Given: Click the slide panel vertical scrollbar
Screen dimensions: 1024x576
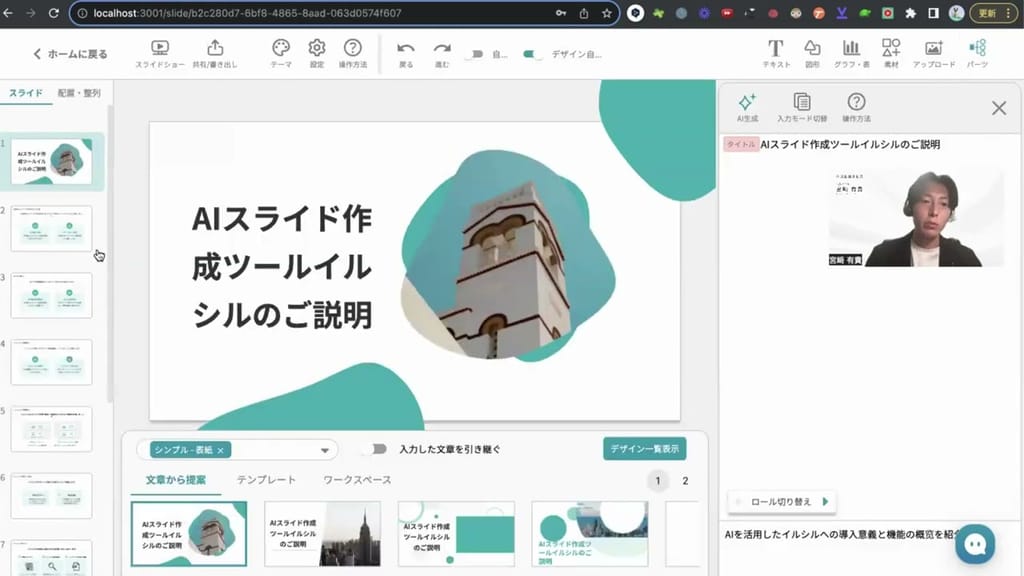Looking at the screenshot, I should click(110, 255).
